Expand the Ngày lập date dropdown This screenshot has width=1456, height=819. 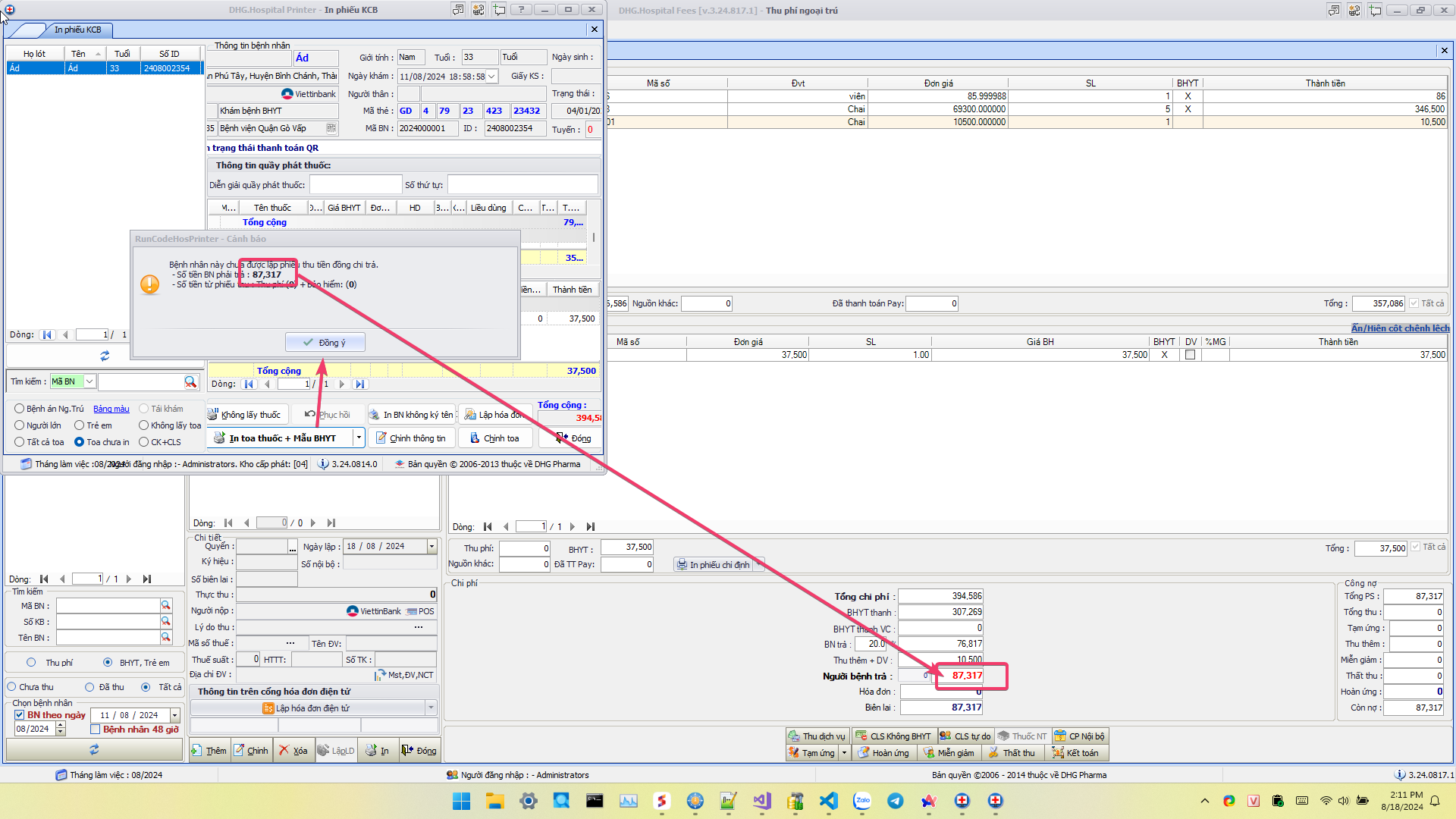click(x=431, y=547)
